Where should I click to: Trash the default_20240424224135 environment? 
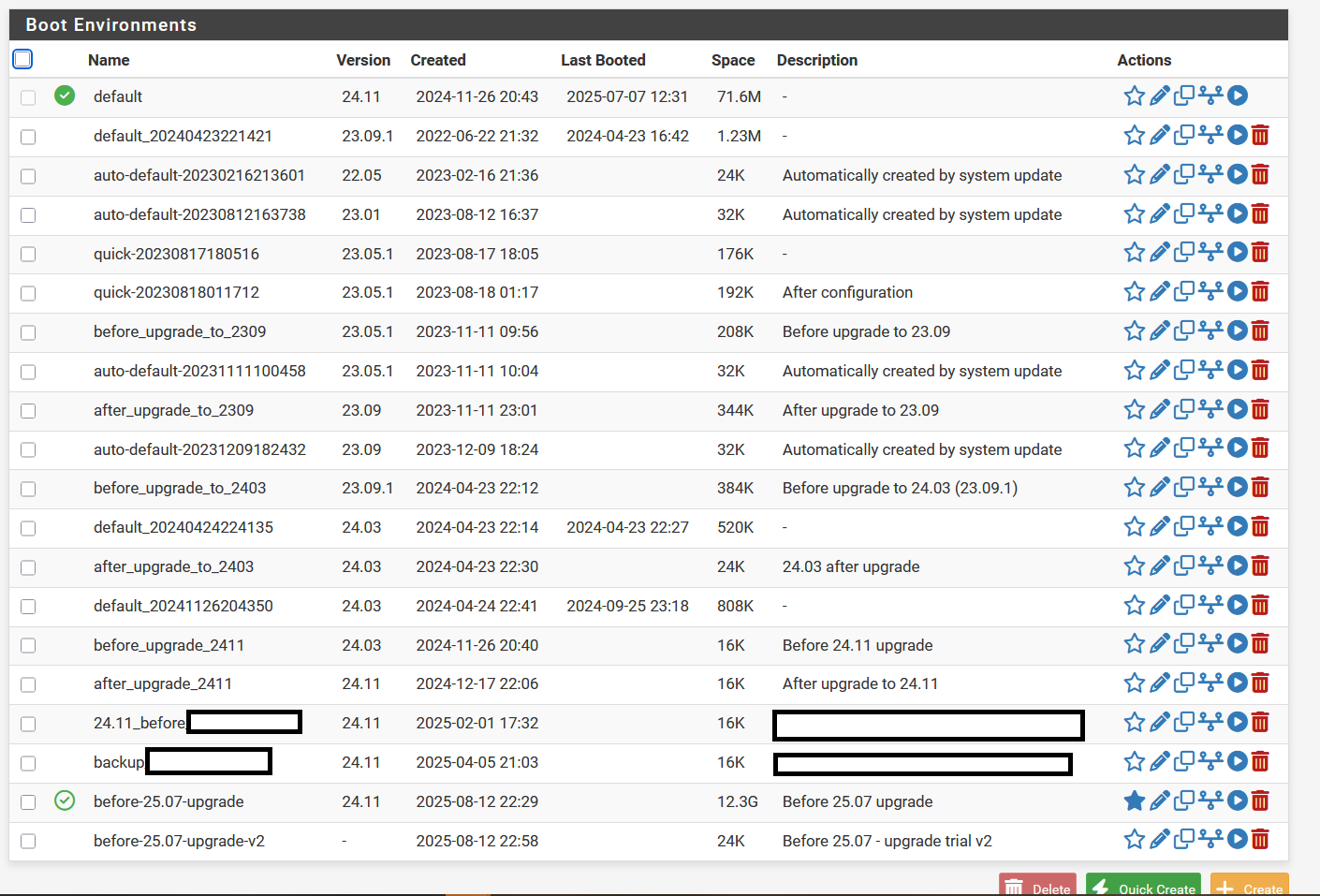(1260, 527)
